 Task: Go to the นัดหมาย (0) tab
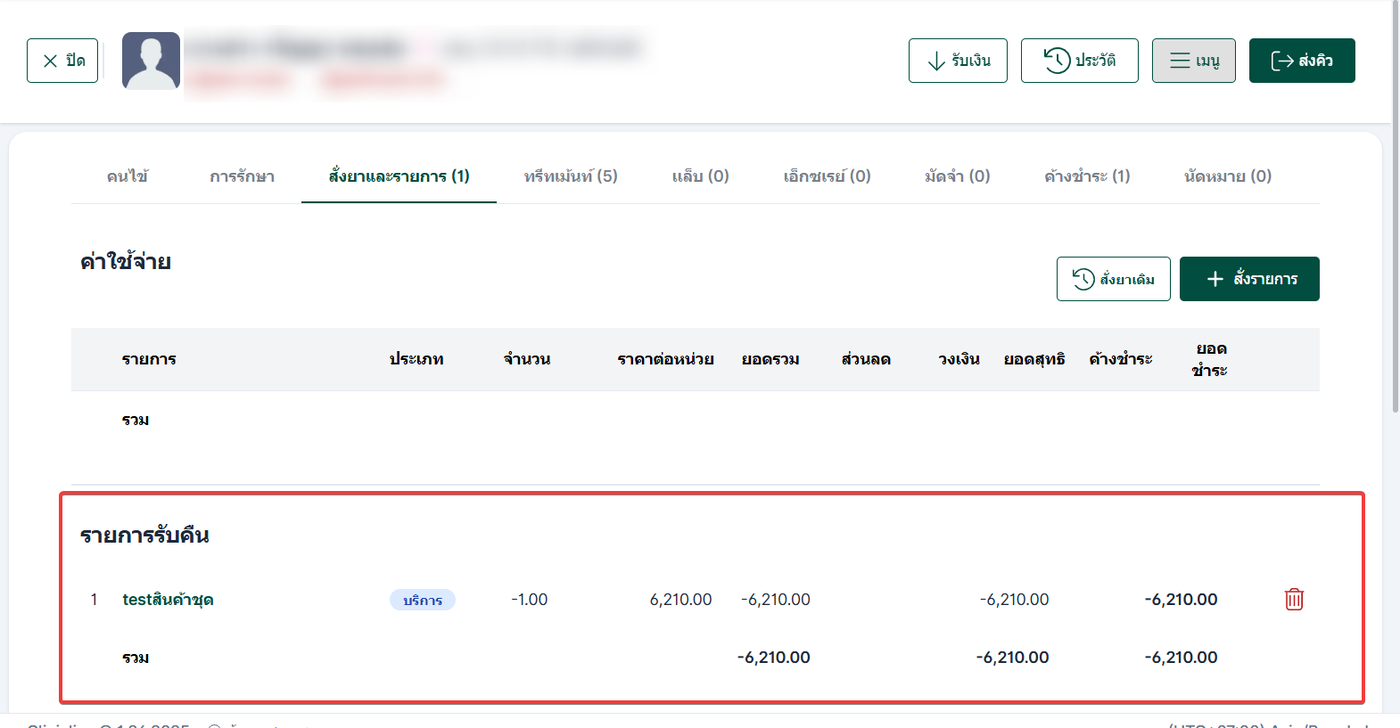(1228, 176)
